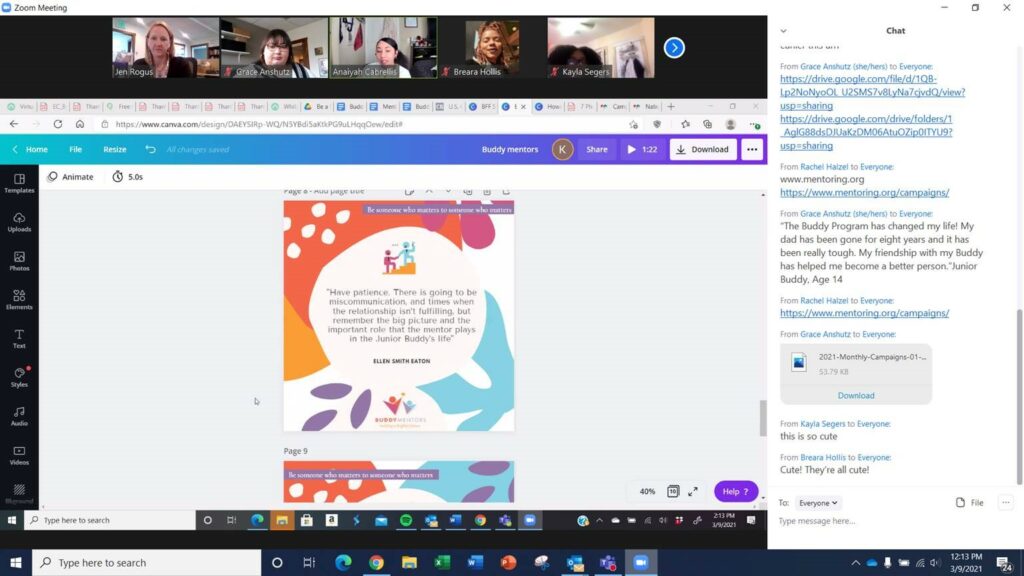Show next Zoom participants with blue arrow

(x=674, y=48)
